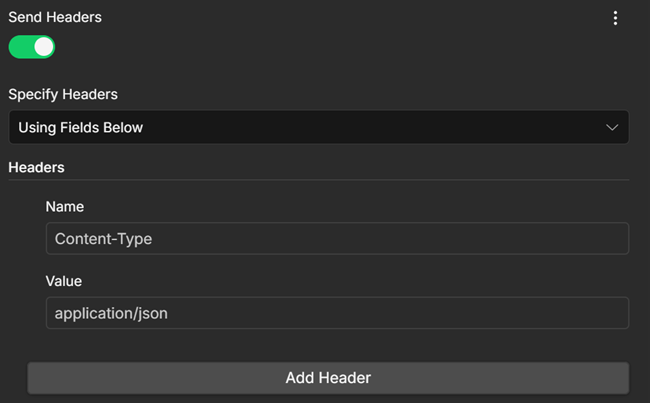Viewport: 650px width, 403px height.
Task: Click the 'Value' field label
Action: pyautogui.click(x=63, y=281)
